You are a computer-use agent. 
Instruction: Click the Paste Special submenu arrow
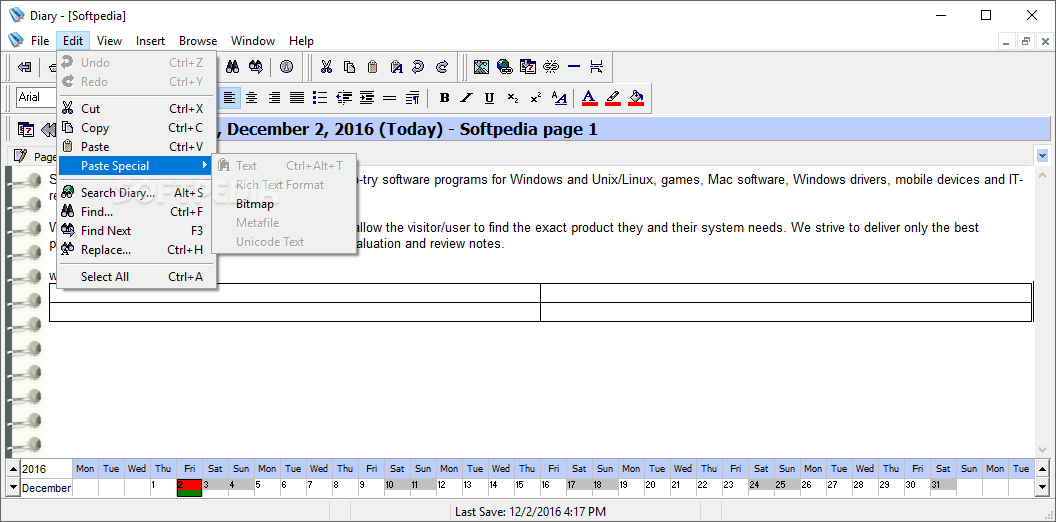click(x=205, y=166)
